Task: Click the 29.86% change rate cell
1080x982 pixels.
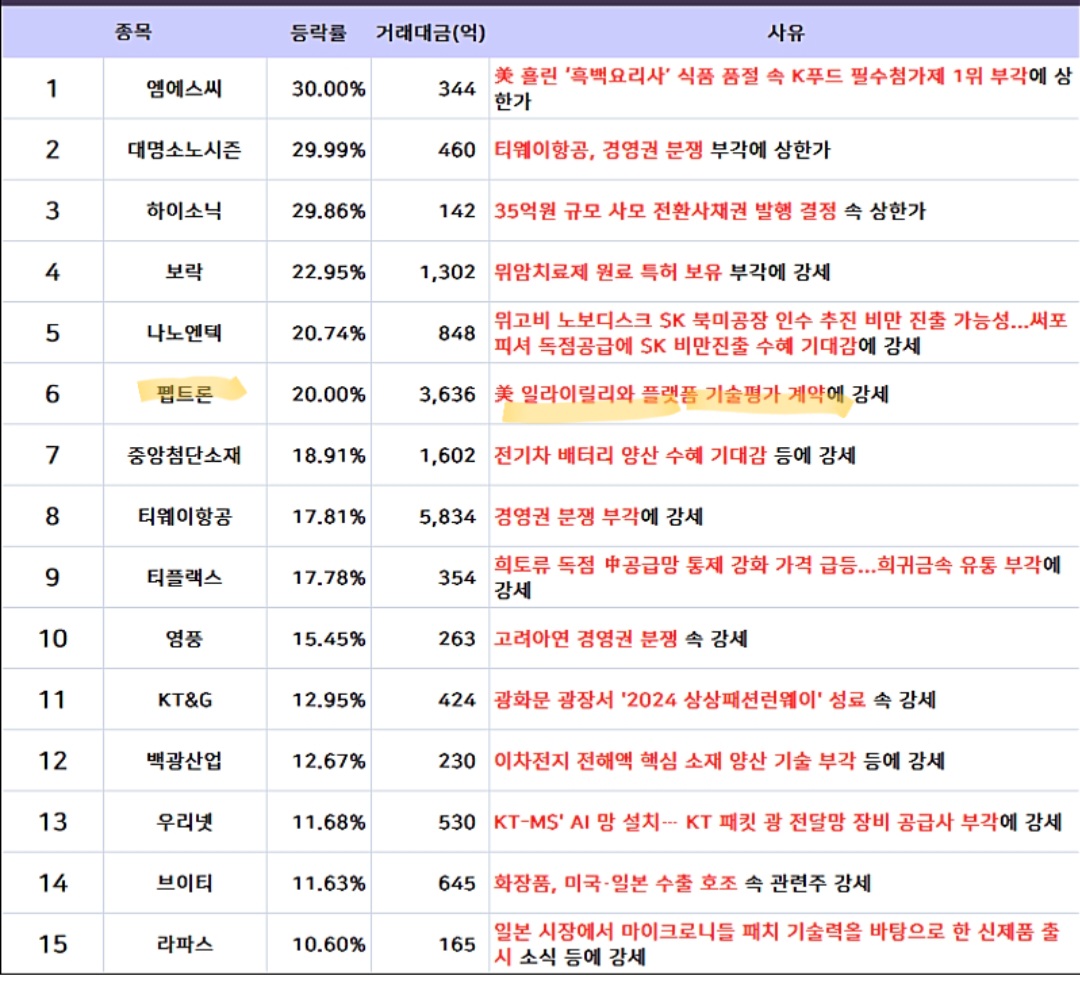Action: coord(329,211)
